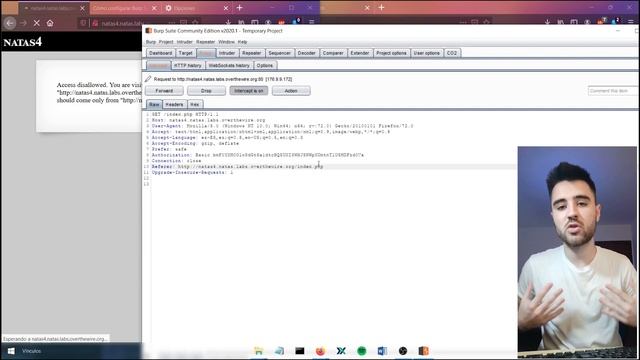Screen dimensions: 640x360
Task: Close the Opciones browser tab
Action: [226, 8]
